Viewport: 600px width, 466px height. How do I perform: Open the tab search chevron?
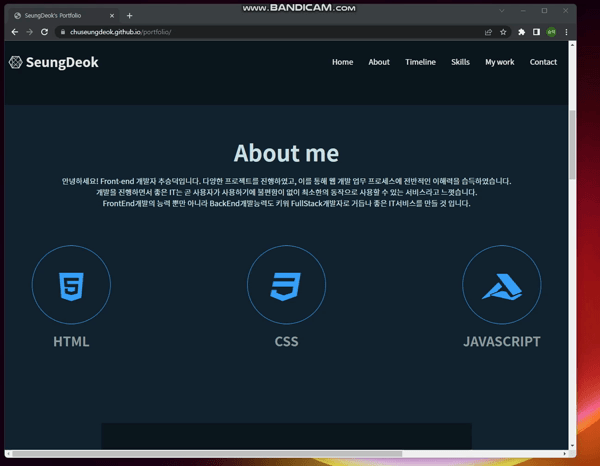tap(502, 11)
